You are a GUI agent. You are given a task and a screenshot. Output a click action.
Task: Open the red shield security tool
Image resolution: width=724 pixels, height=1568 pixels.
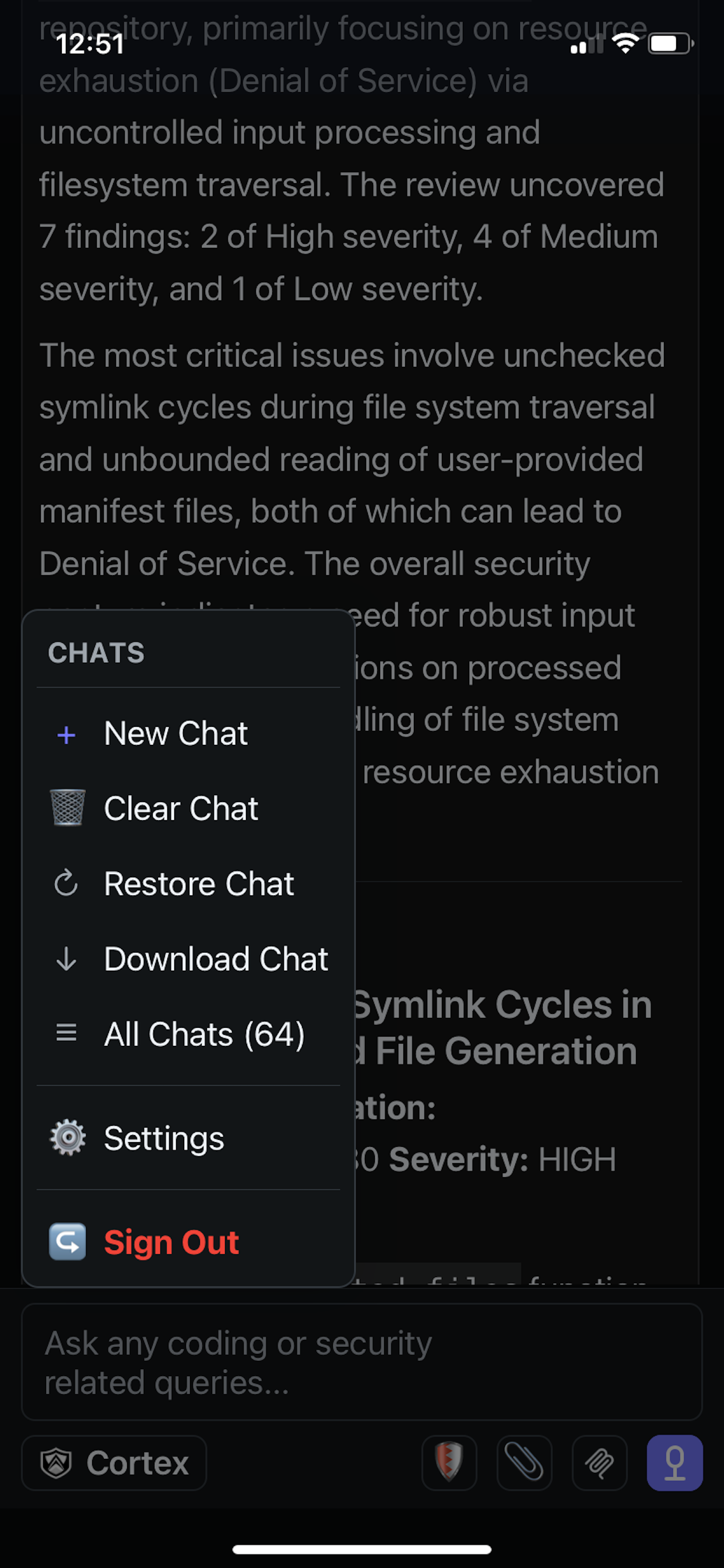pyautogui.click(x=449, y=1462)
